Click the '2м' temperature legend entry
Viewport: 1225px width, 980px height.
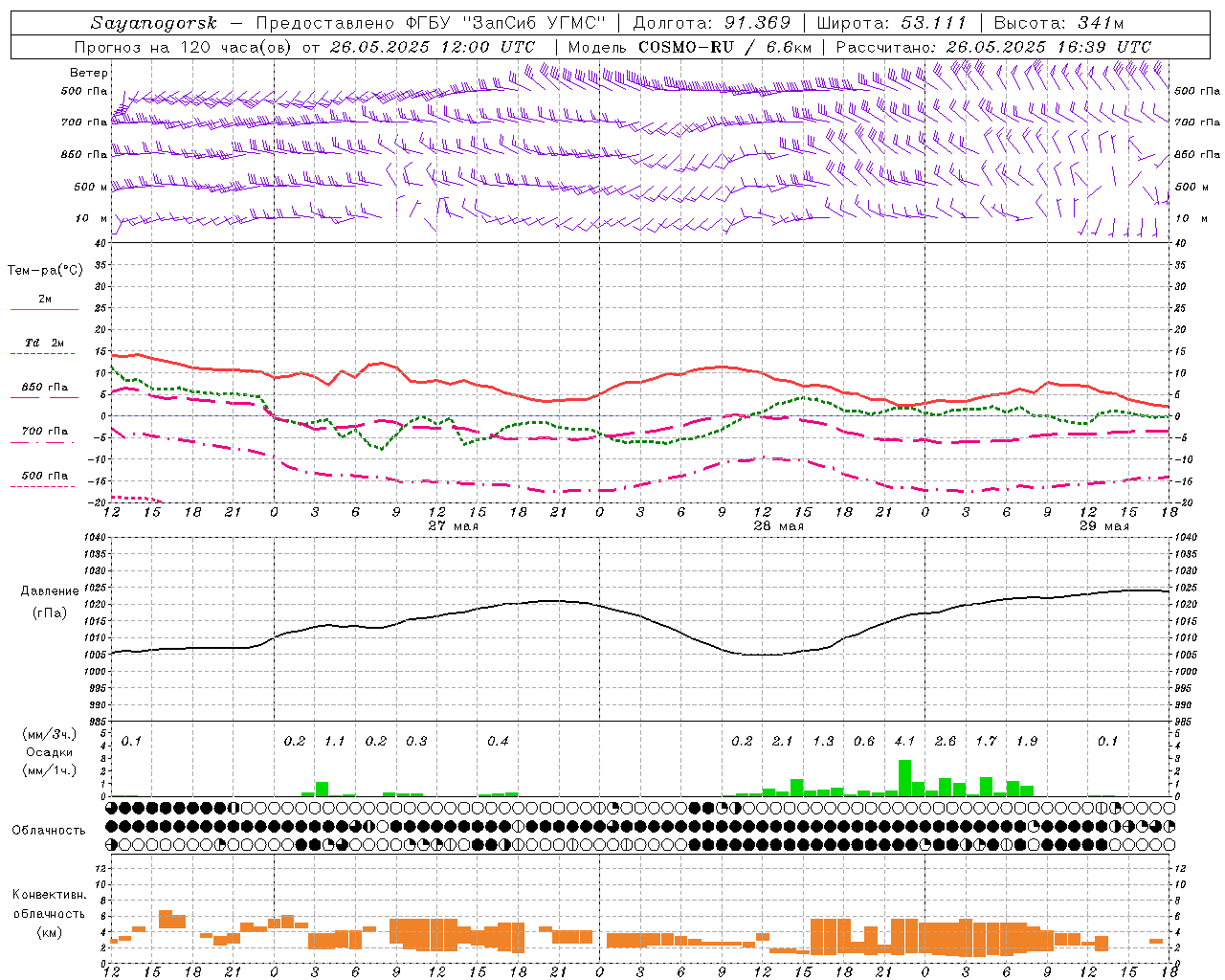(45, 300)
